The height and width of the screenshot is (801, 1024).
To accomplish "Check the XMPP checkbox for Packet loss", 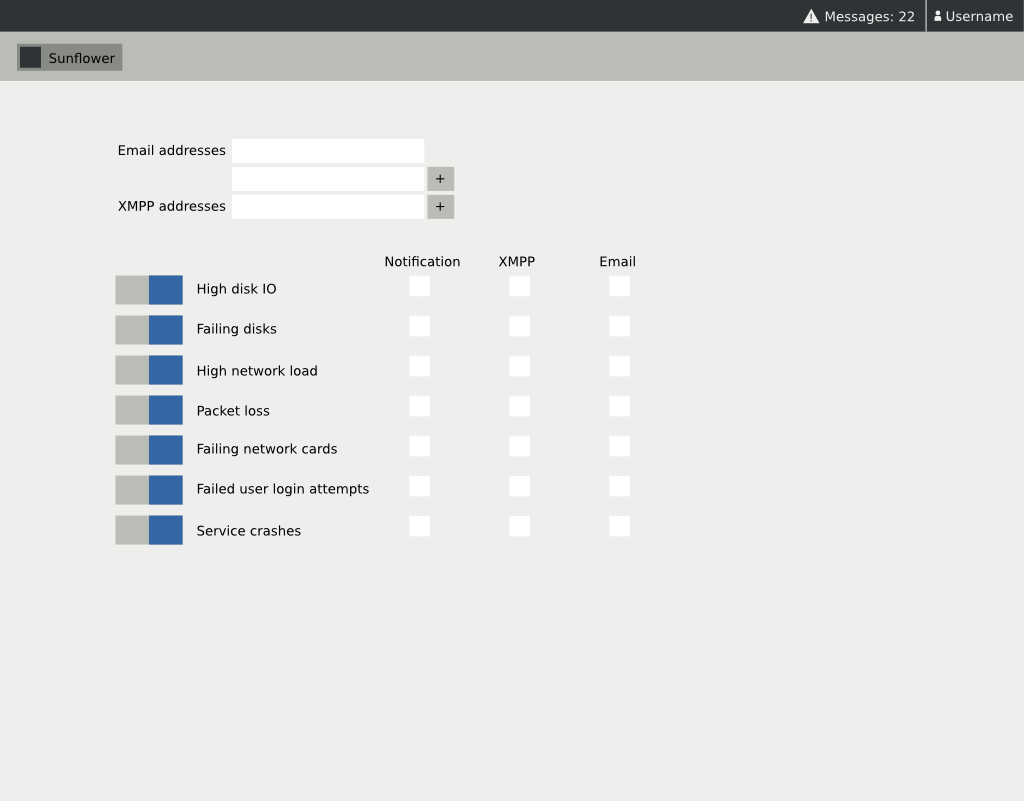I will 519,406.
